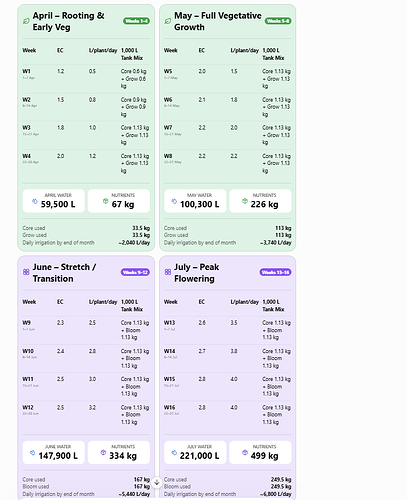Click the ~5,440 L/day June irrigation value
Image resolution: width=407 pixels, height=500 pixels.
[x=134, y=494]
